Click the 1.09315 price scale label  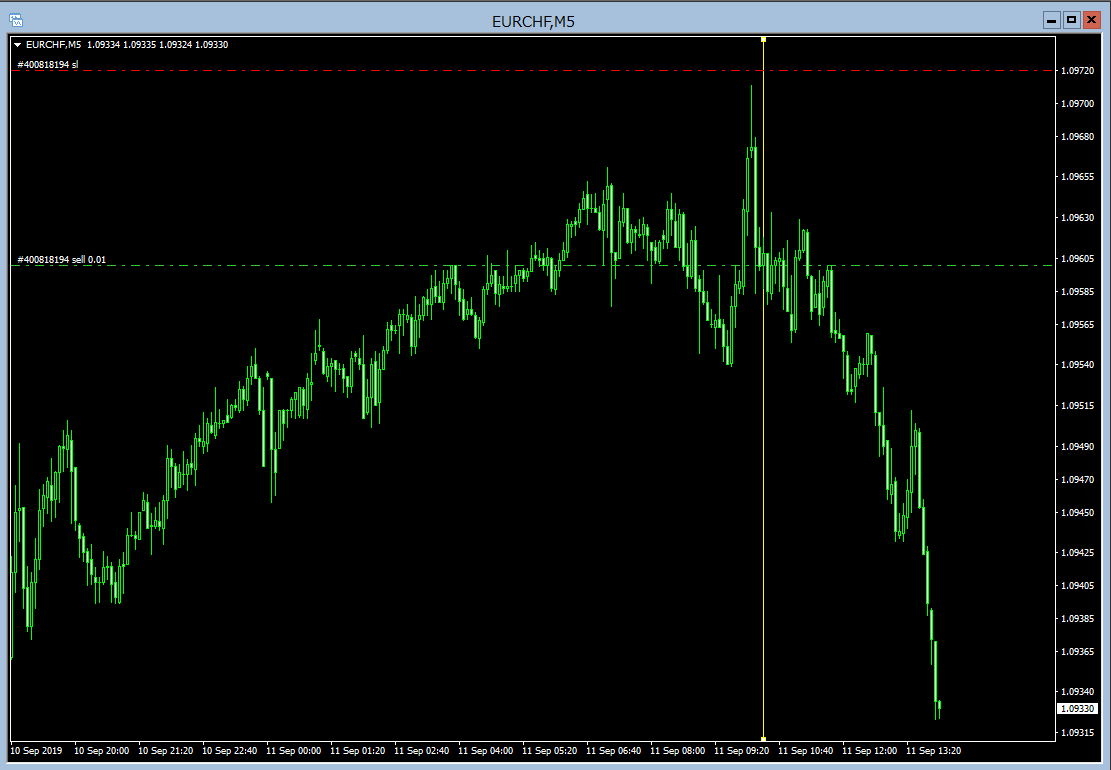tap(1077, 732)
